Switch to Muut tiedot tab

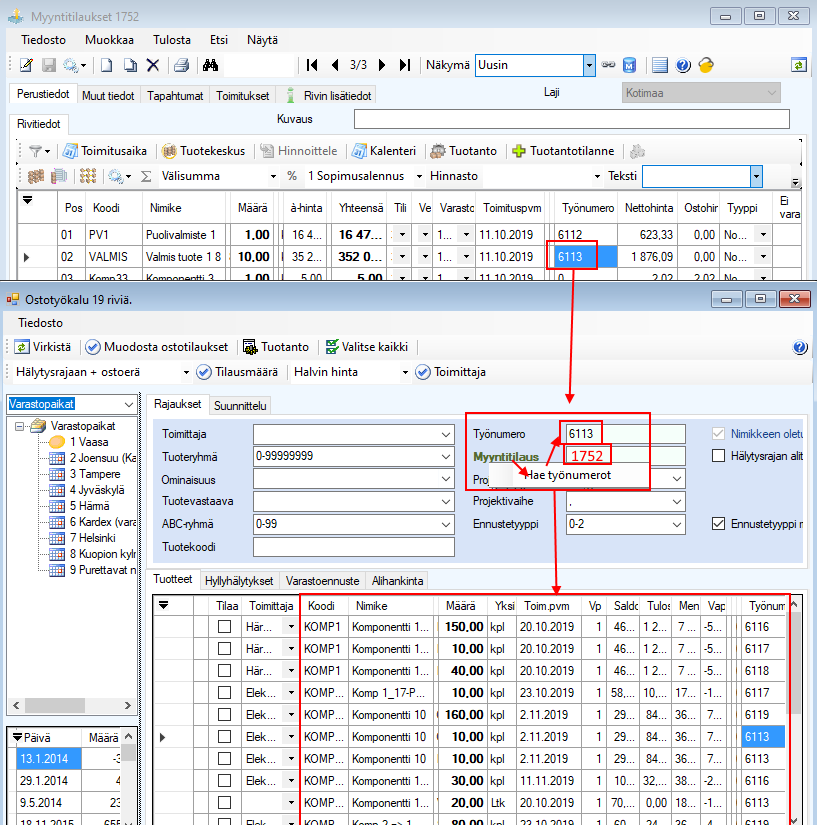pyautogui.click(x=108, y=96)
